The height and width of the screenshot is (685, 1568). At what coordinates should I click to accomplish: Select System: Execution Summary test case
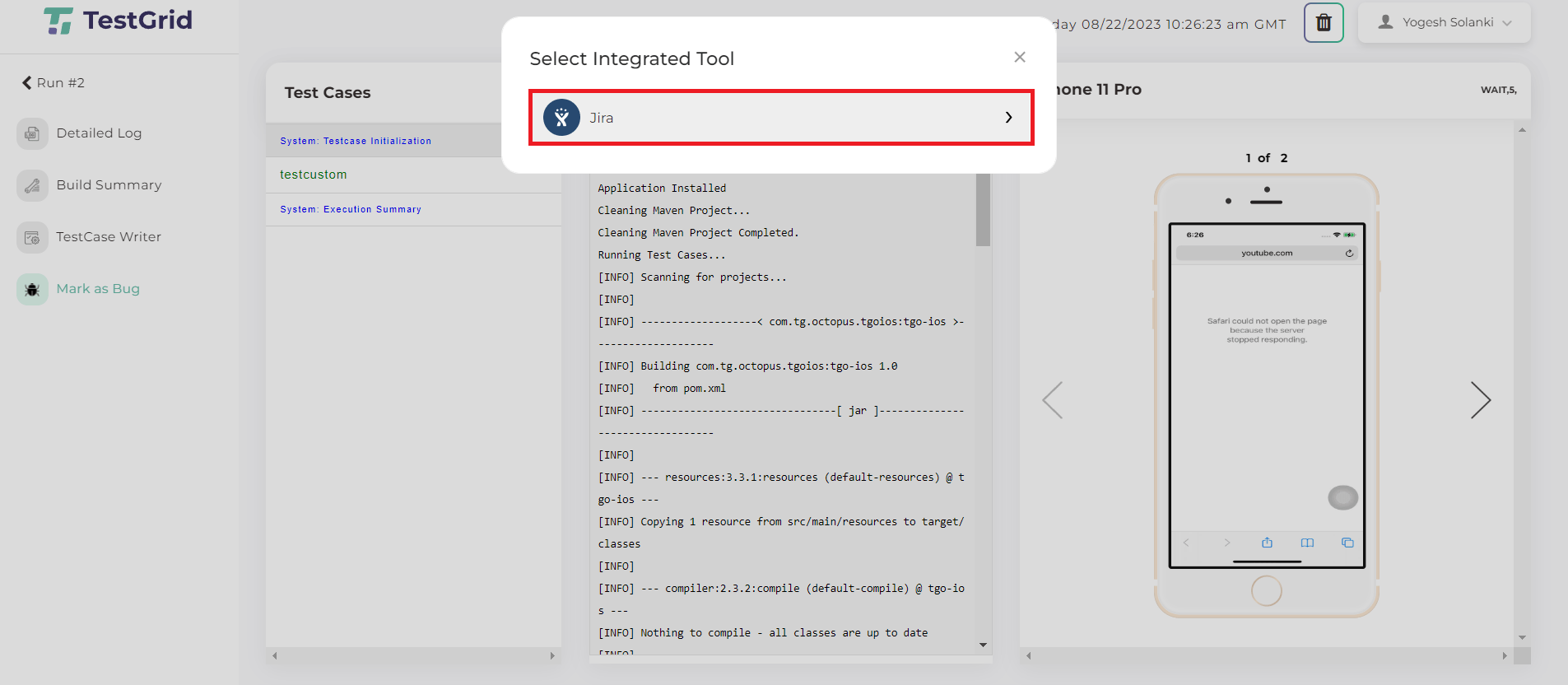click(351, 209)
